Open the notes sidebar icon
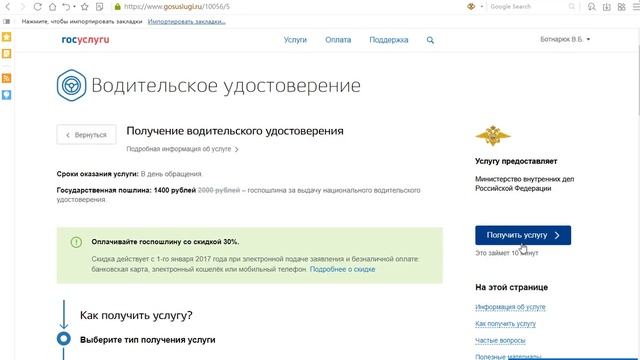This screenshot has height=360, width=640. [7, 53]
